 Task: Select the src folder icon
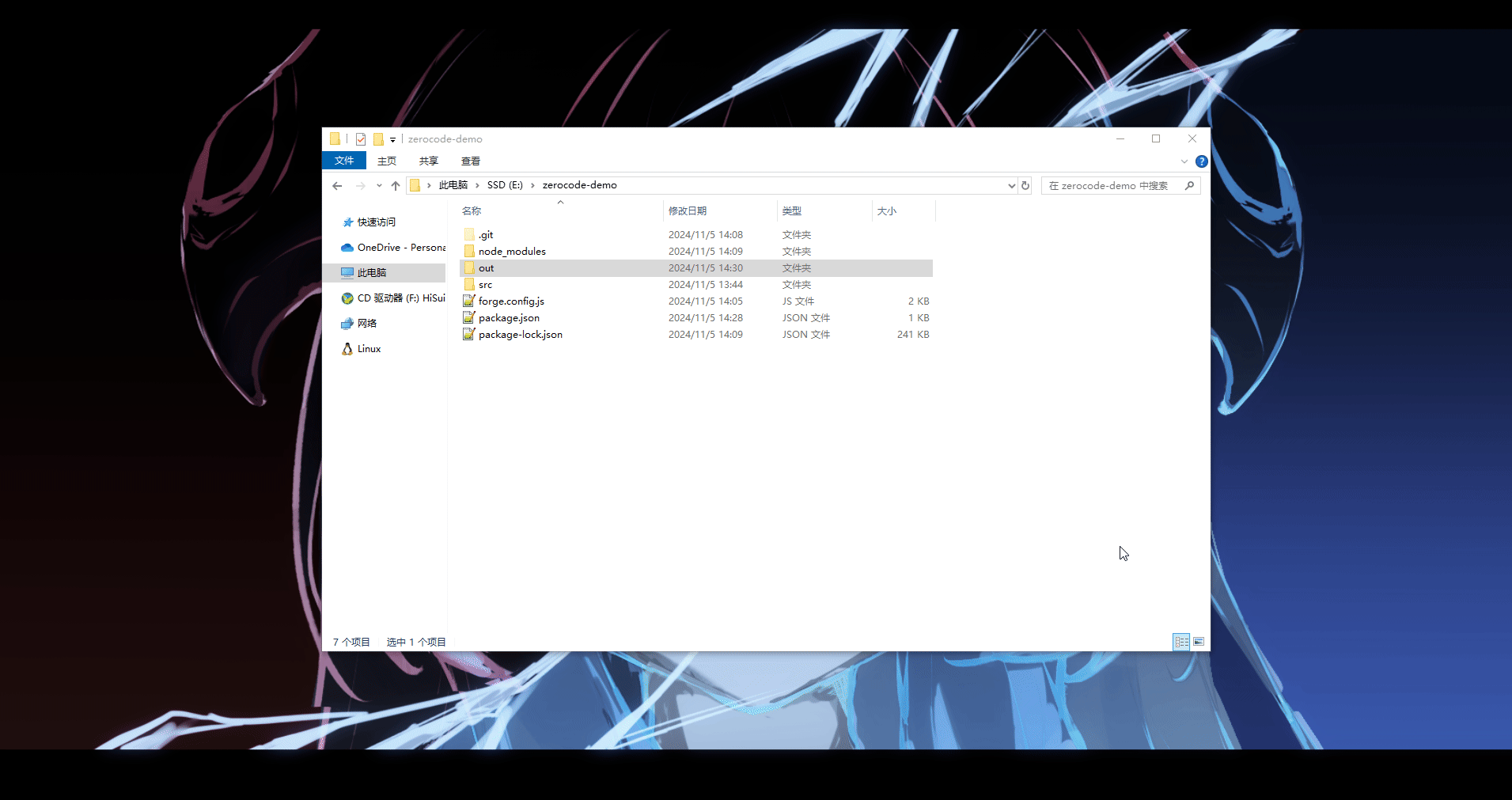tap(469, 285)
